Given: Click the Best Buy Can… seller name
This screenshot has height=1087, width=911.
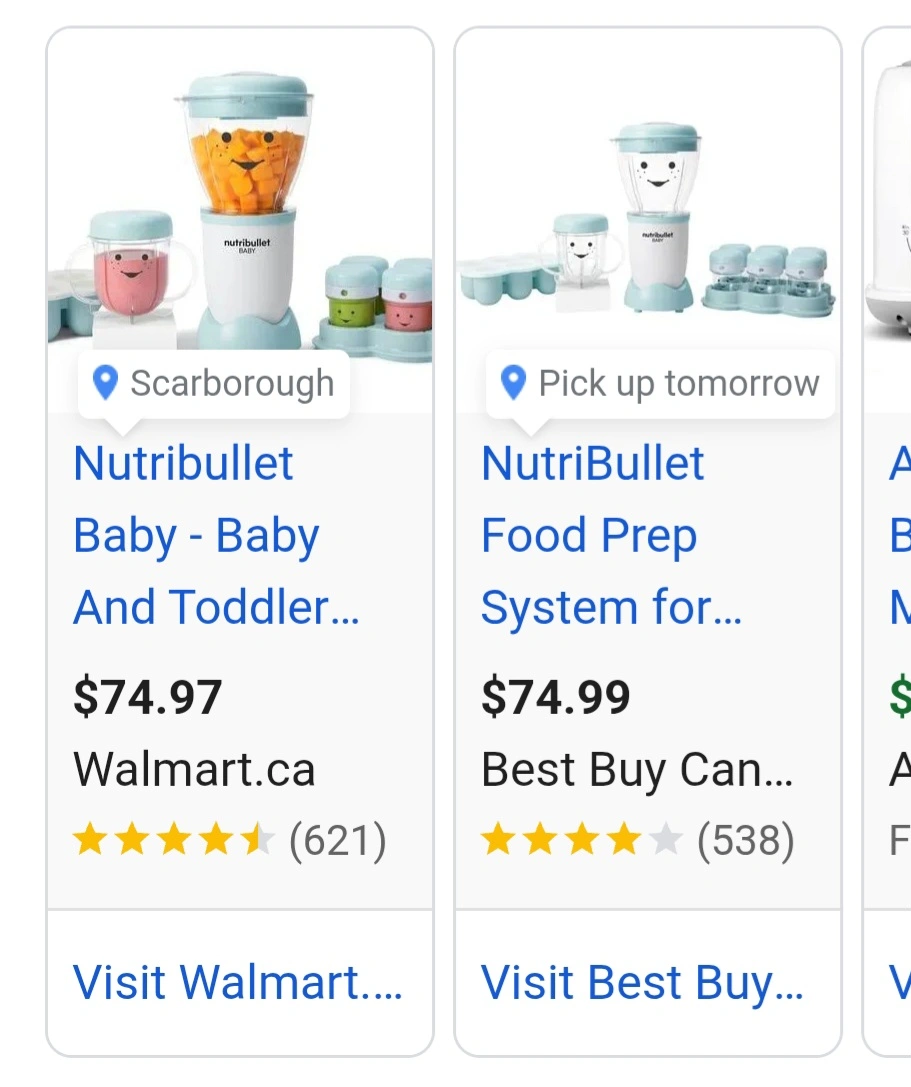Looking at the screenshot, I should pos(637,770).
